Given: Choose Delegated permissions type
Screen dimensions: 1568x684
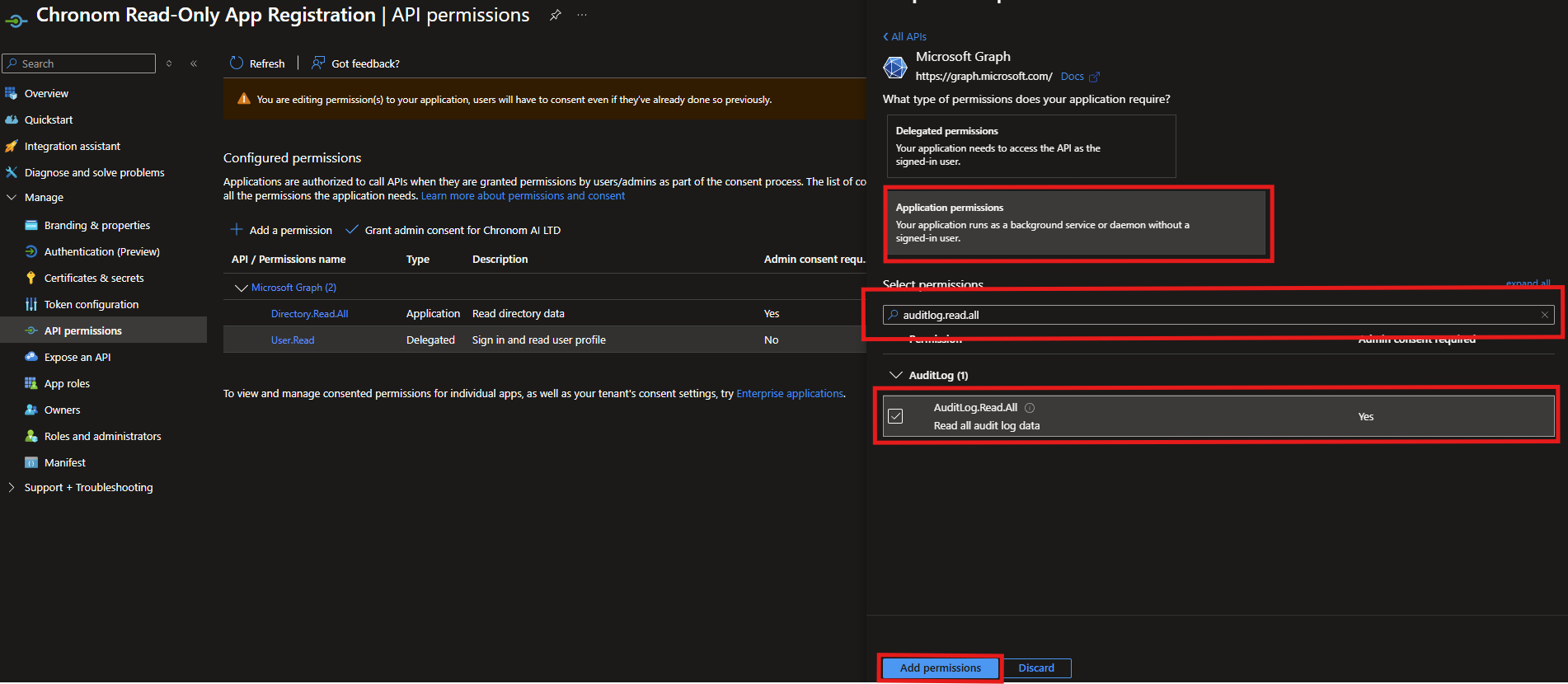Looking at the screenshot, I should (1031, 146).
